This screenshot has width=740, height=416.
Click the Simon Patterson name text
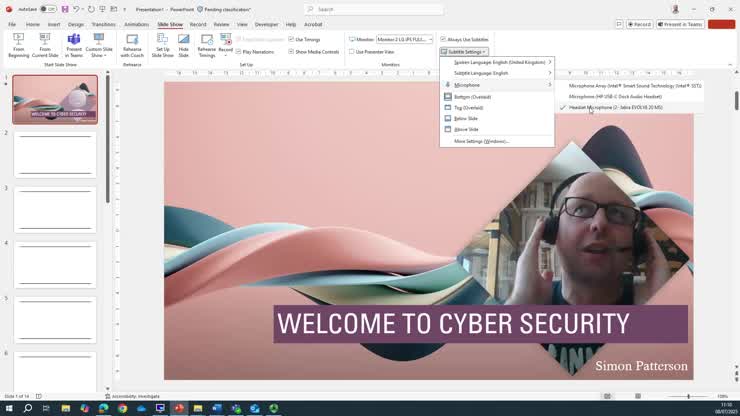point(641,366)
